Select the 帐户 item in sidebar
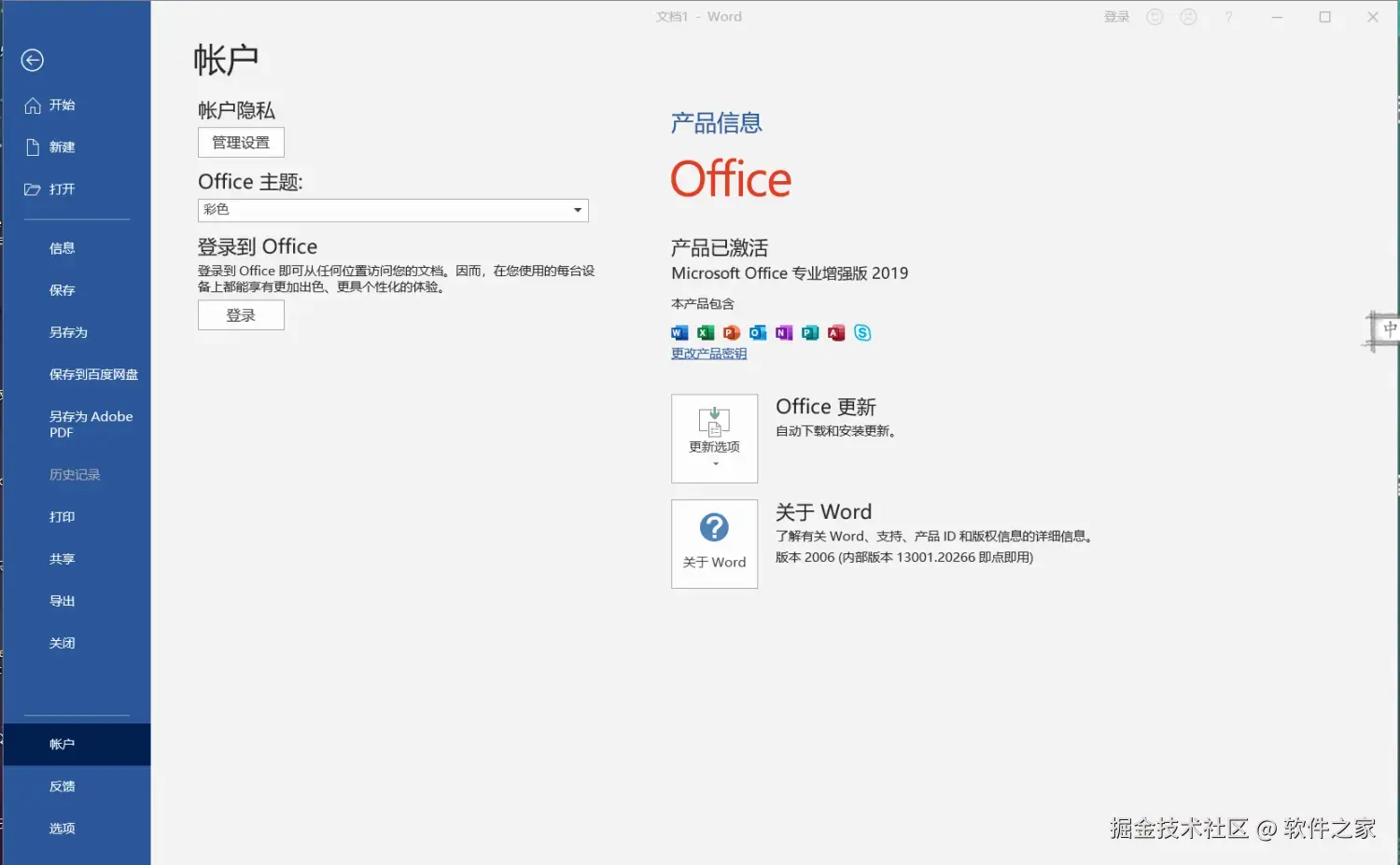 click(77, 745)
